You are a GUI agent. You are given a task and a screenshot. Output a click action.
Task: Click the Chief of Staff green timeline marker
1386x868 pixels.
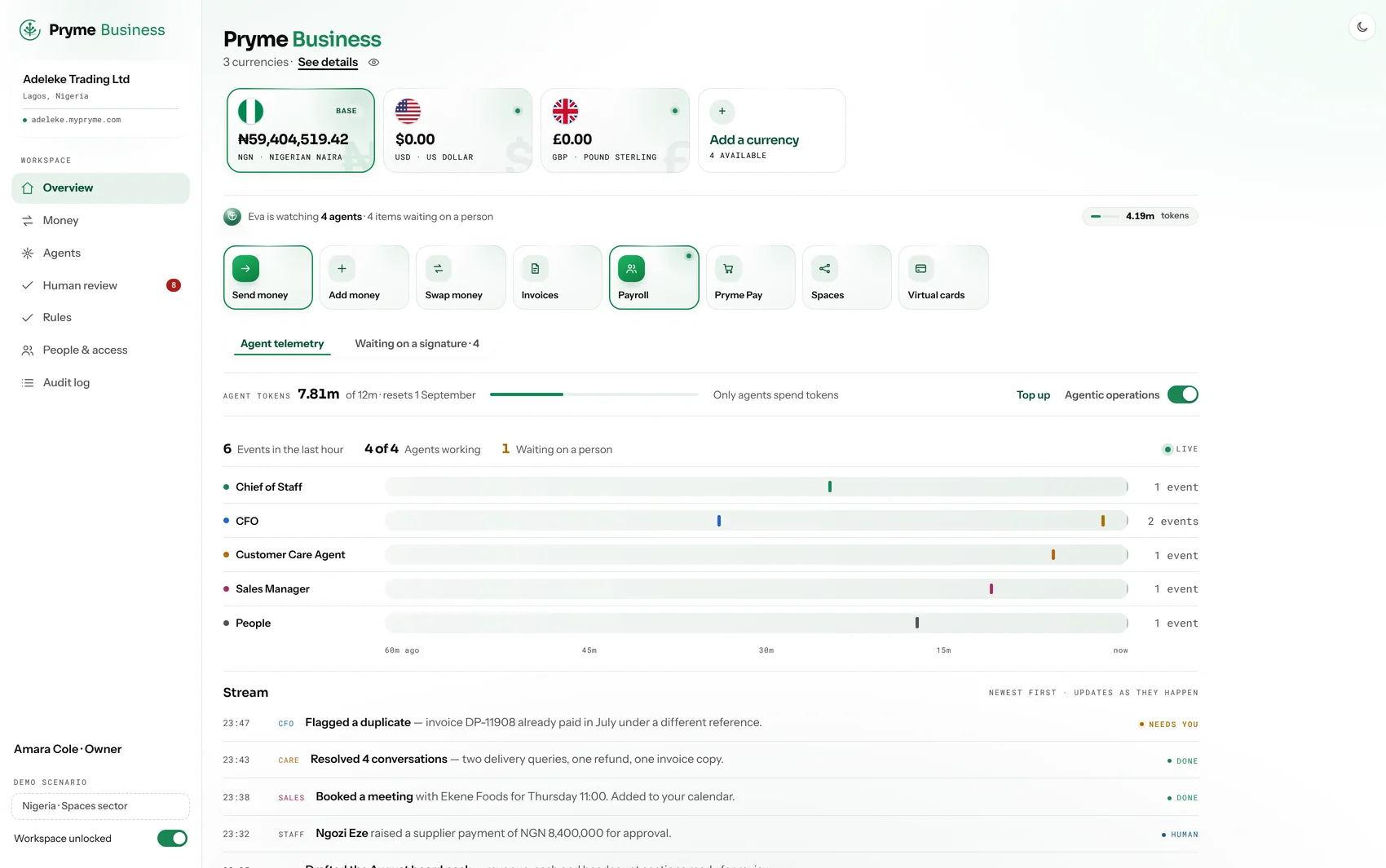830,487
